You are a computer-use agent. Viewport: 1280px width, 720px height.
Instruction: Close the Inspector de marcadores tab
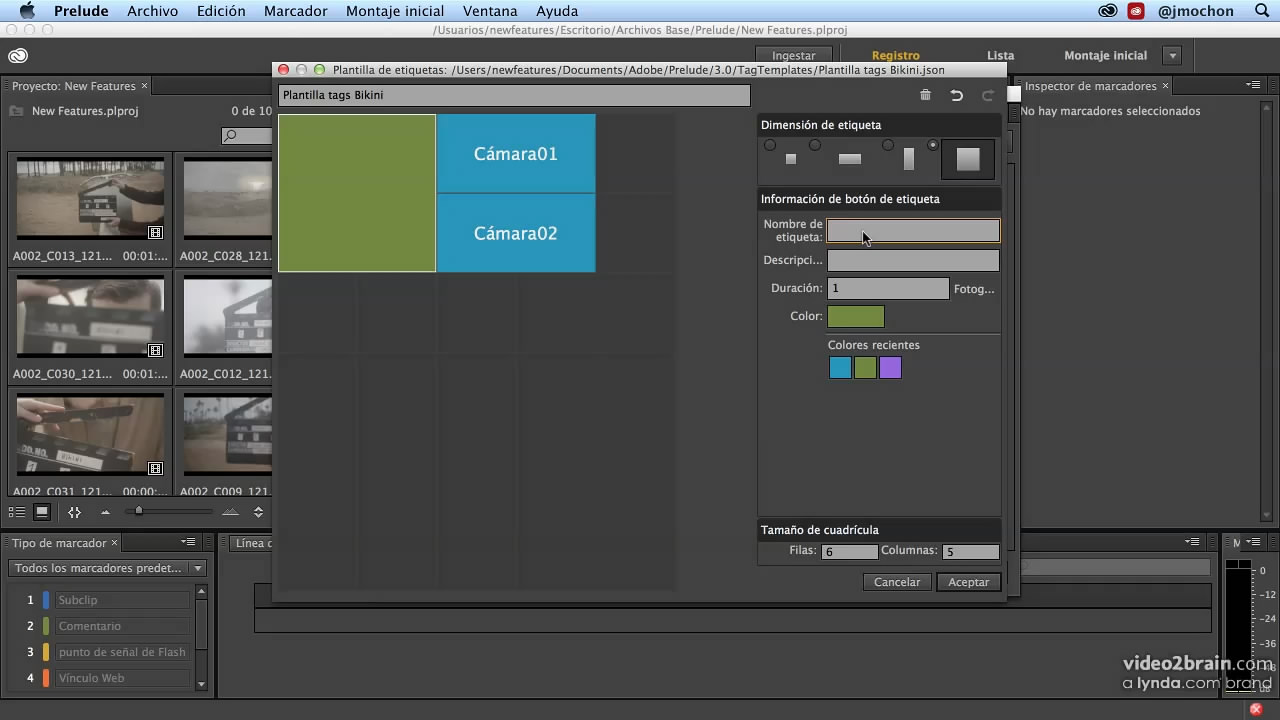tap(1165, 86)
